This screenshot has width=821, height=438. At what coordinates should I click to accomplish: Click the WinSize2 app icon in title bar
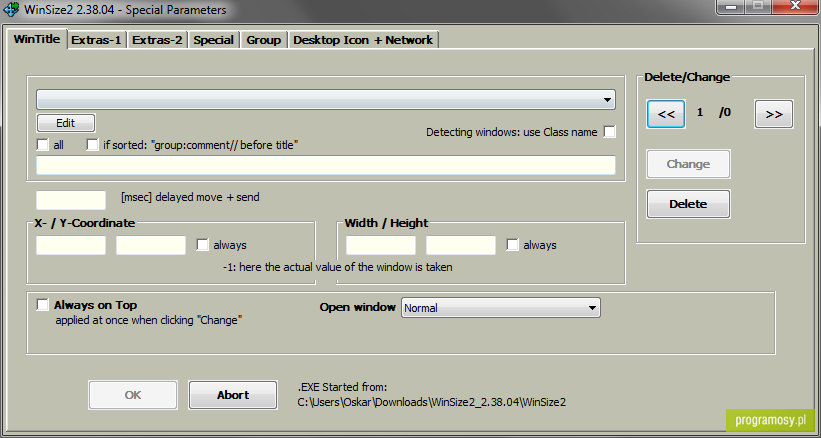[x=11, y=9]
